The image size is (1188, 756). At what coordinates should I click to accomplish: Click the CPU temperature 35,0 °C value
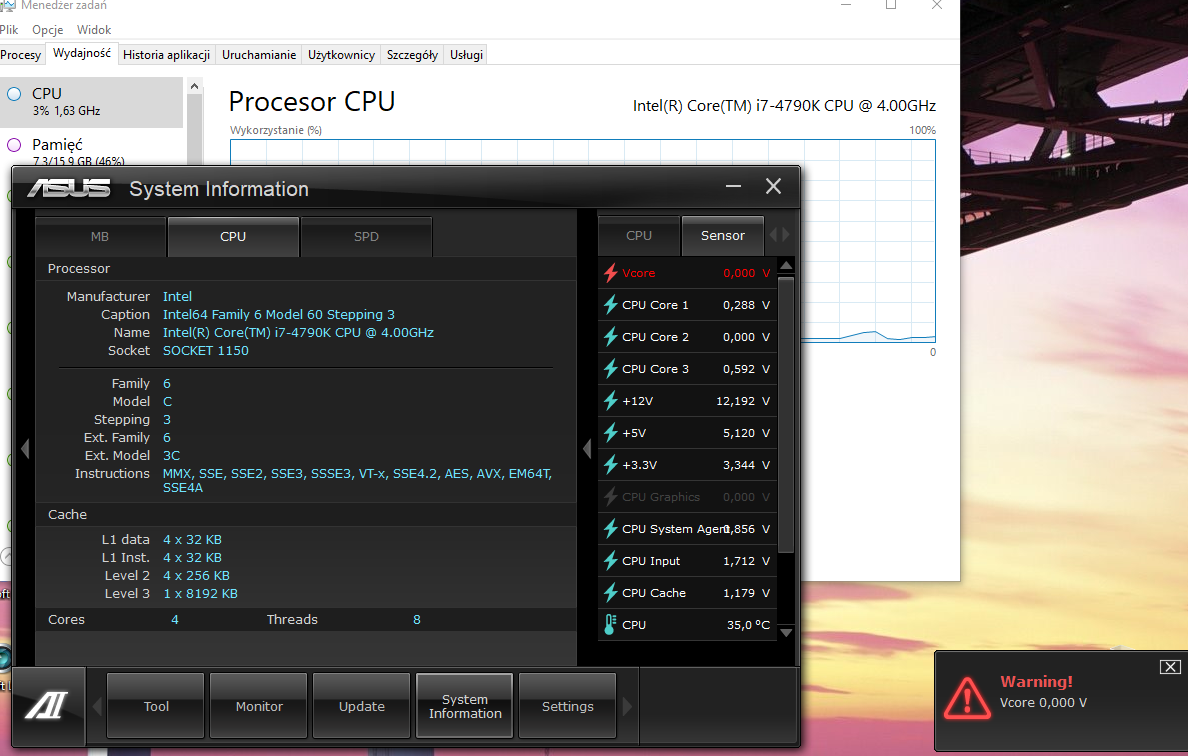(x=749, y=625)
